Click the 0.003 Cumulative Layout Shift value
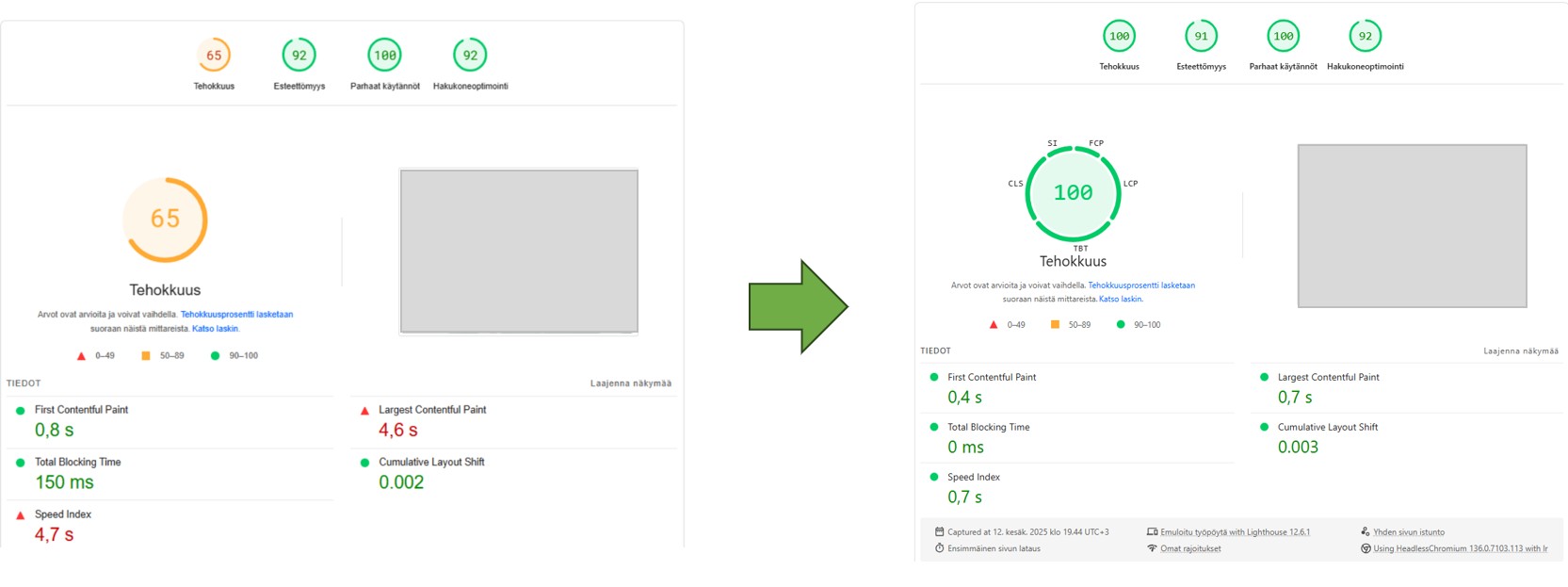The width and height of the screenshot is (1568, 587). [1298, 448]
